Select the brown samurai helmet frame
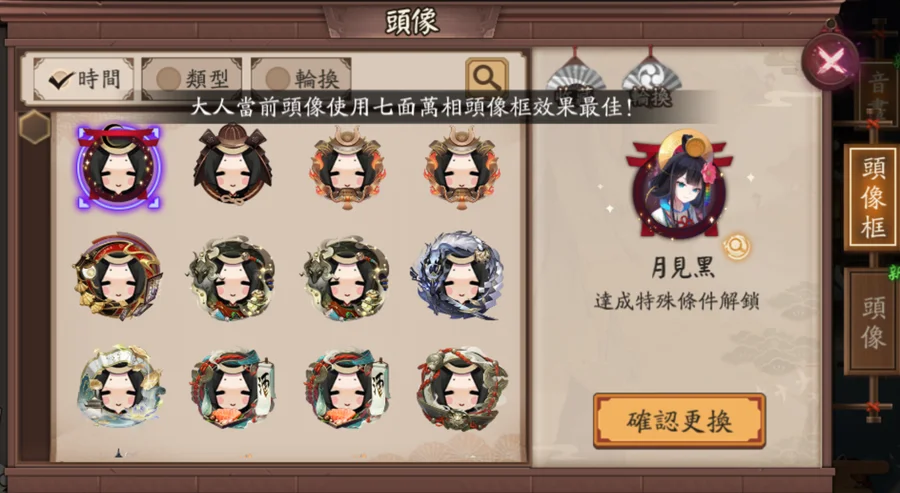Image resolution: width=900 pixels, height=493 pixels. (x=232, y=164)
